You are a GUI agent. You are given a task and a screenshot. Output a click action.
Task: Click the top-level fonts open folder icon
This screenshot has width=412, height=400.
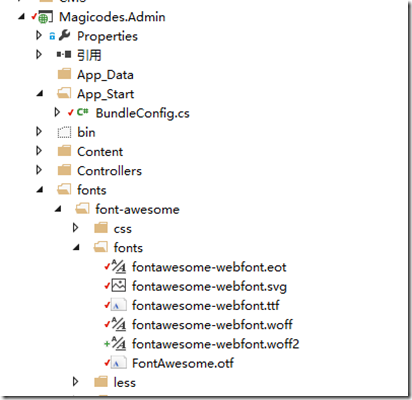coord(64,189)
